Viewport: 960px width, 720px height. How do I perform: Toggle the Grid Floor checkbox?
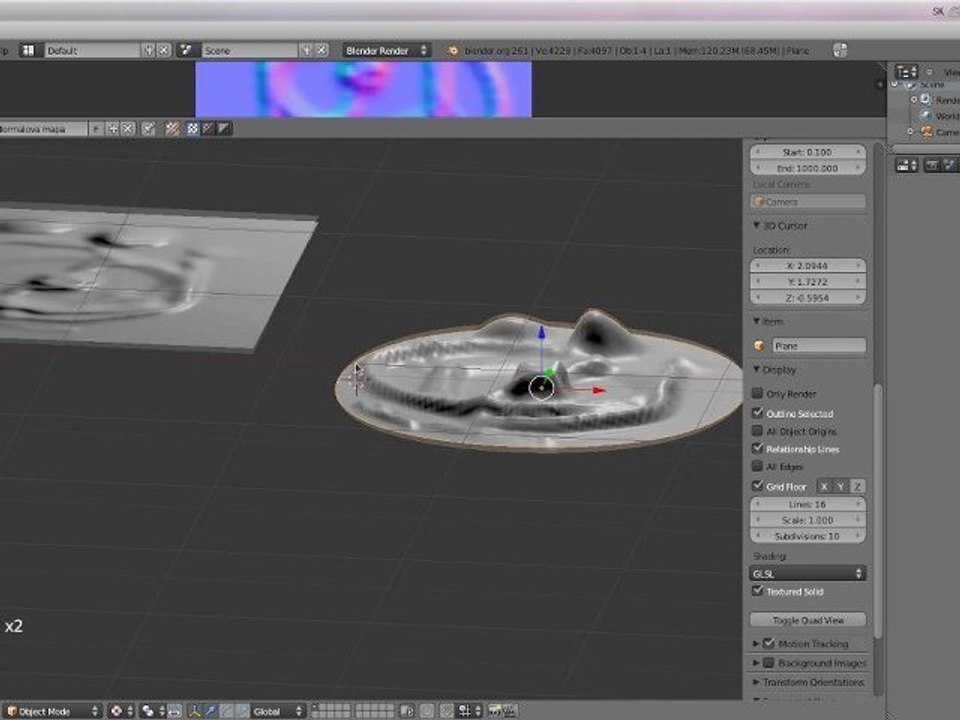757,486
